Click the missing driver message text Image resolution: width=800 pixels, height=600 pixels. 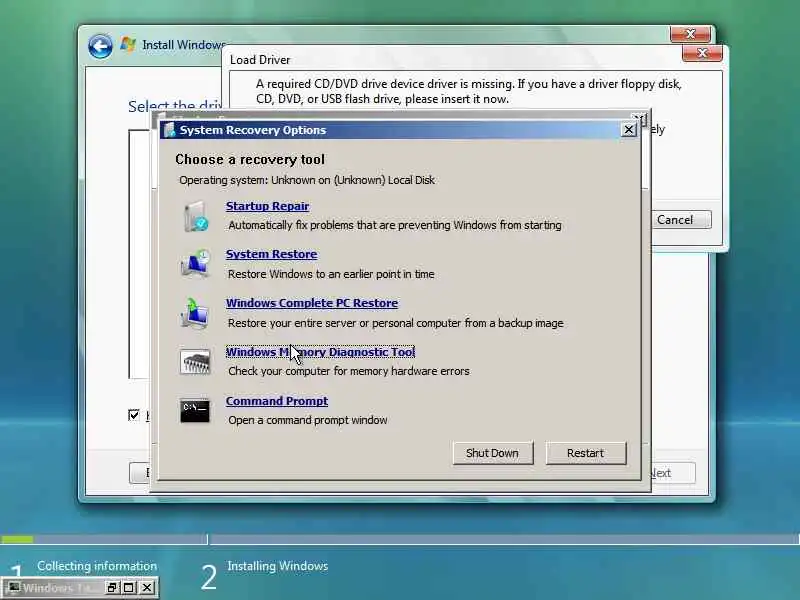(x=468, y=91)
